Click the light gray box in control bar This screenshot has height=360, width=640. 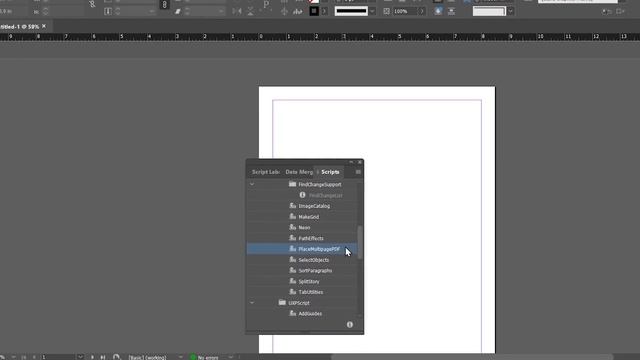pos(489,11)
